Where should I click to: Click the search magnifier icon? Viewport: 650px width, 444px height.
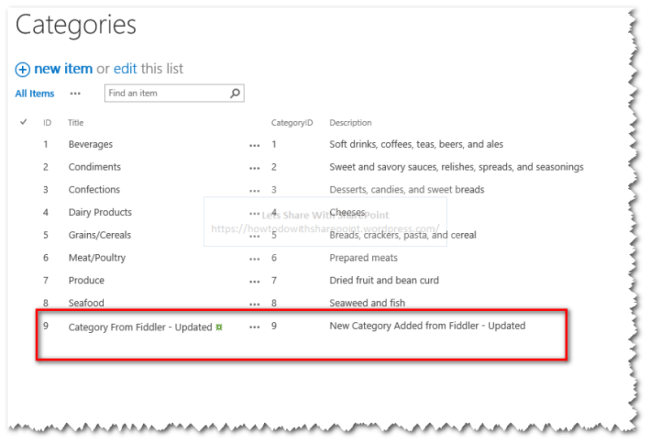tap(235, 93)
